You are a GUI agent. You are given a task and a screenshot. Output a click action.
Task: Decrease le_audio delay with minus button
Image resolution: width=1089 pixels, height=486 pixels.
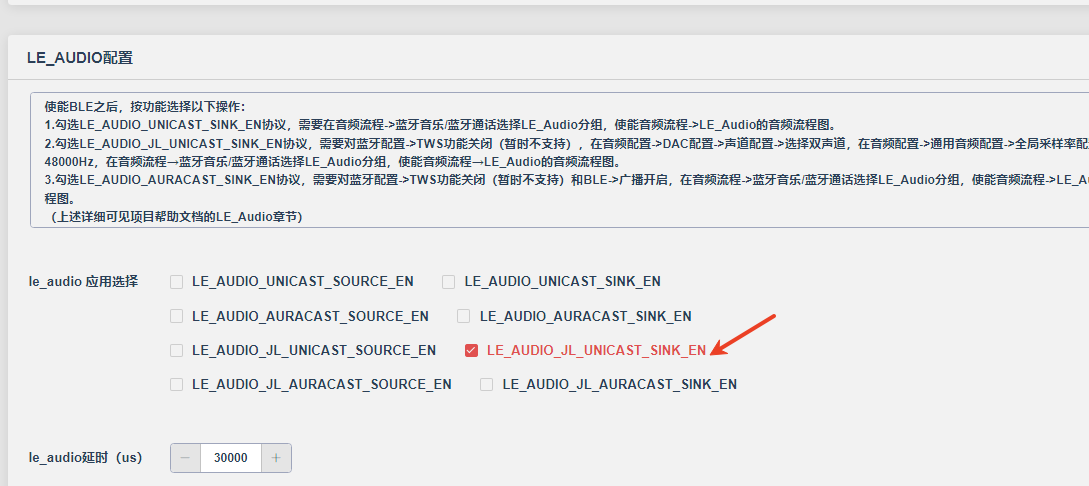click(x=185, y=458)
